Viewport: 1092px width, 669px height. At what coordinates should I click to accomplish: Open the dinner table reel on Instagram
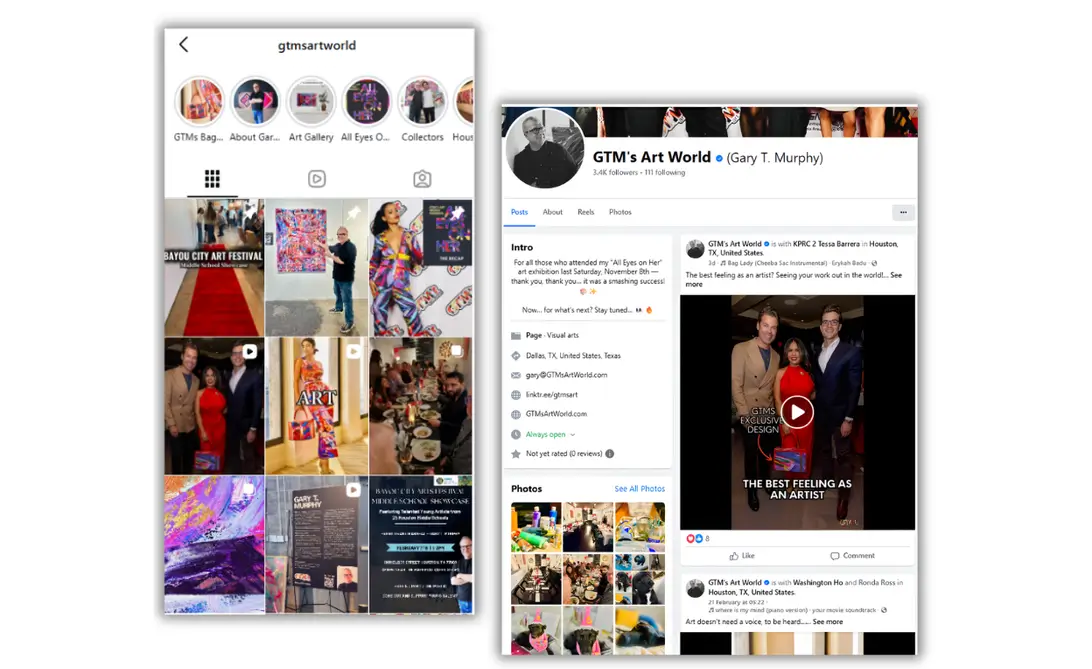pyautogui.click(x=421, y=406)
